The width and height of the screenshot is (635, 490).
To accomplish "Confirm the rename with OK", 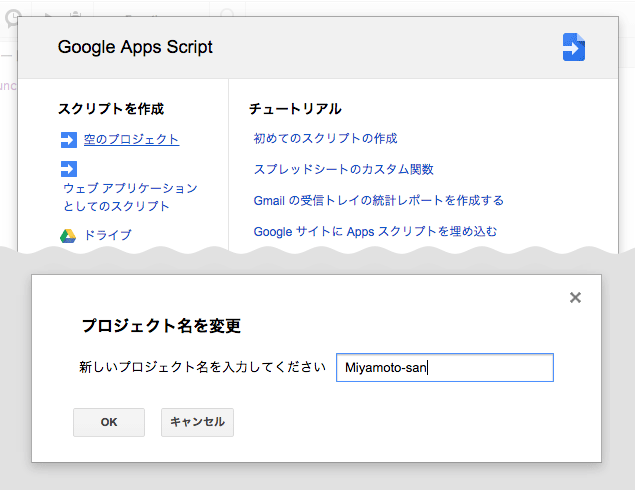I will coord(109,422).
